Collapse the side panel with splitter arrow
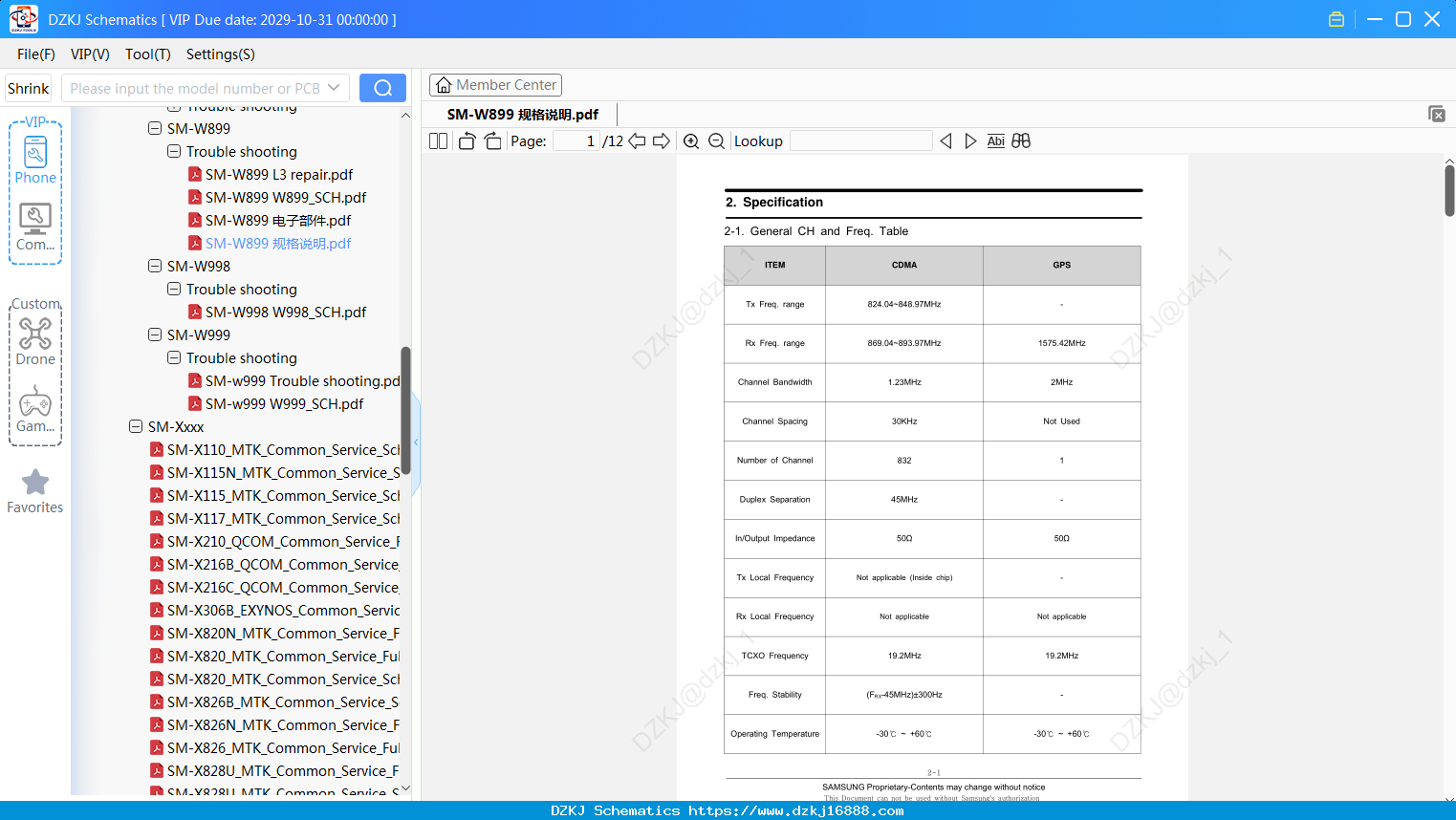 [416, 442]
